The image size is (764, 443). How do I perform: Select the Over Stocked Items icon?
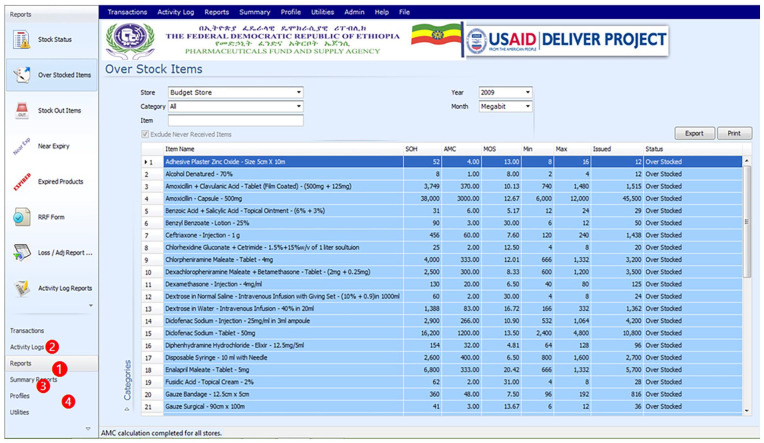(22, 75)
